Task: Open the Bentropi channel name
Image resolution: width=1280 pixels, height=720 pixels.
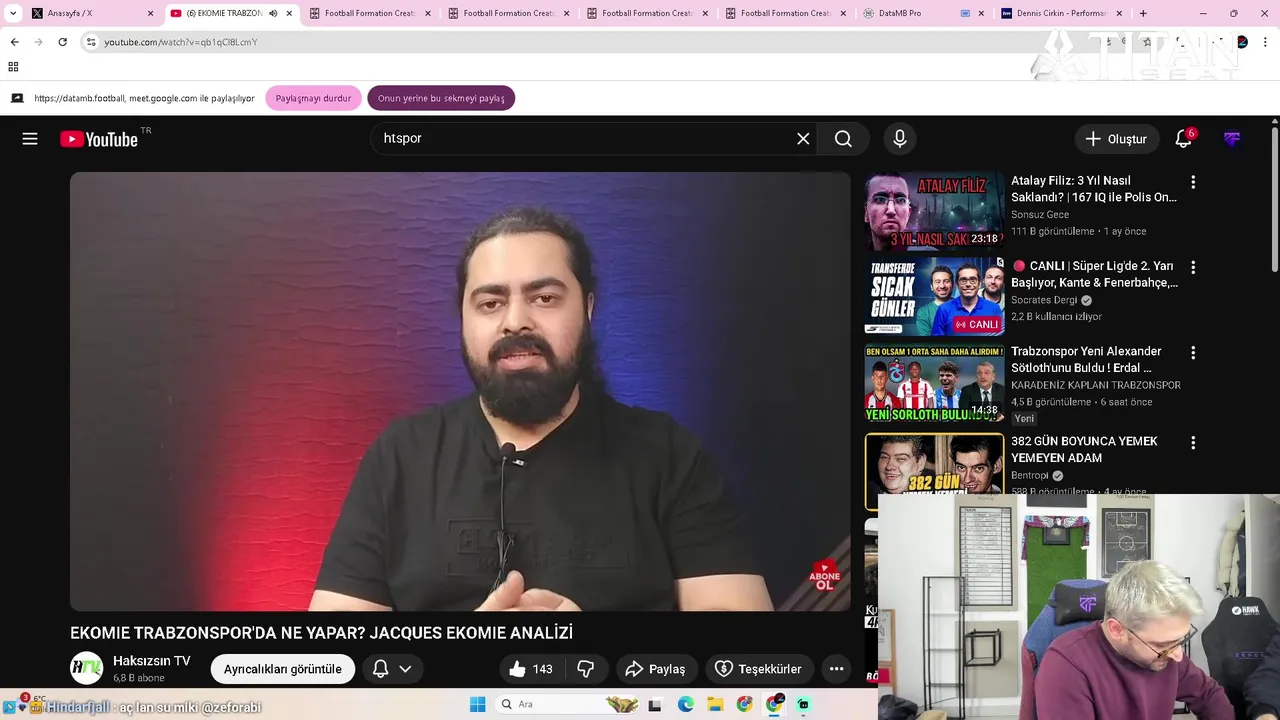Action: [x=1029, y=475]
